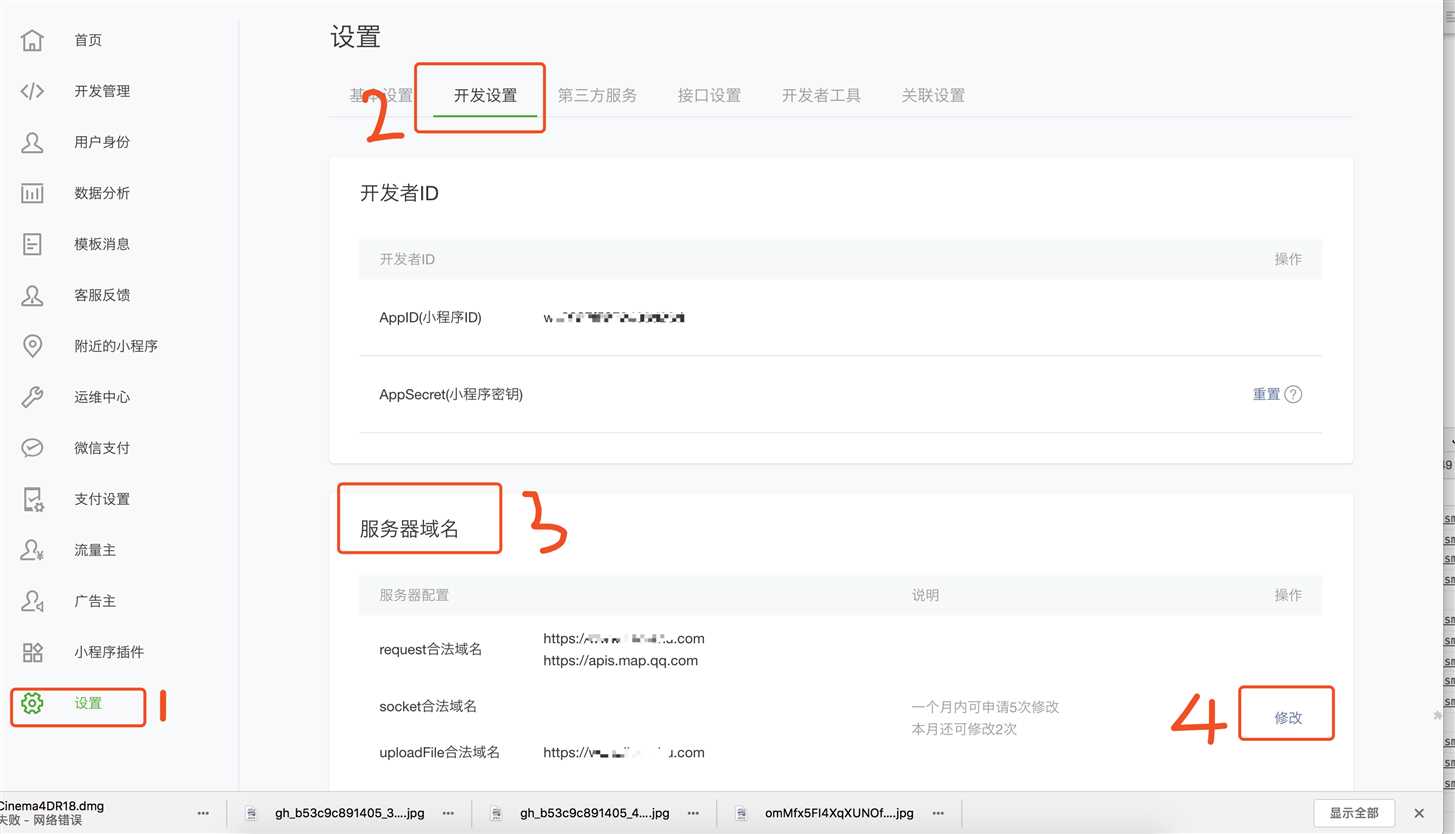Viewport: 1455px width, 834px height.
Task: Open 微信支付 in the sidebar
Action: [x=102, y=448]
